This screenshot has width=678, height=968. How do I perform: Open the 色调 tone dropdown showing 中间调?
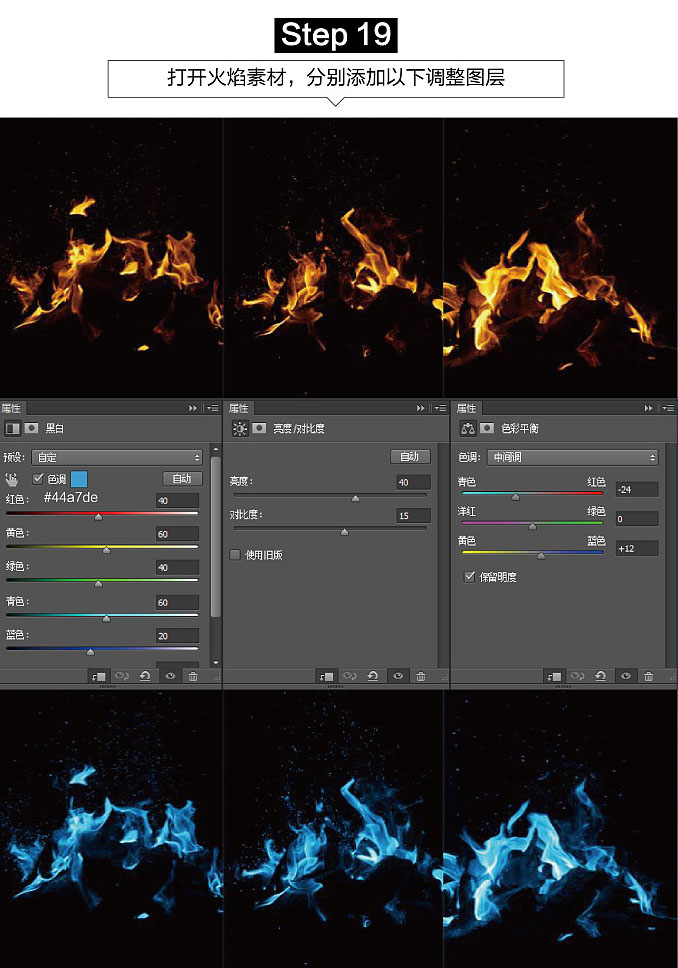572,457
